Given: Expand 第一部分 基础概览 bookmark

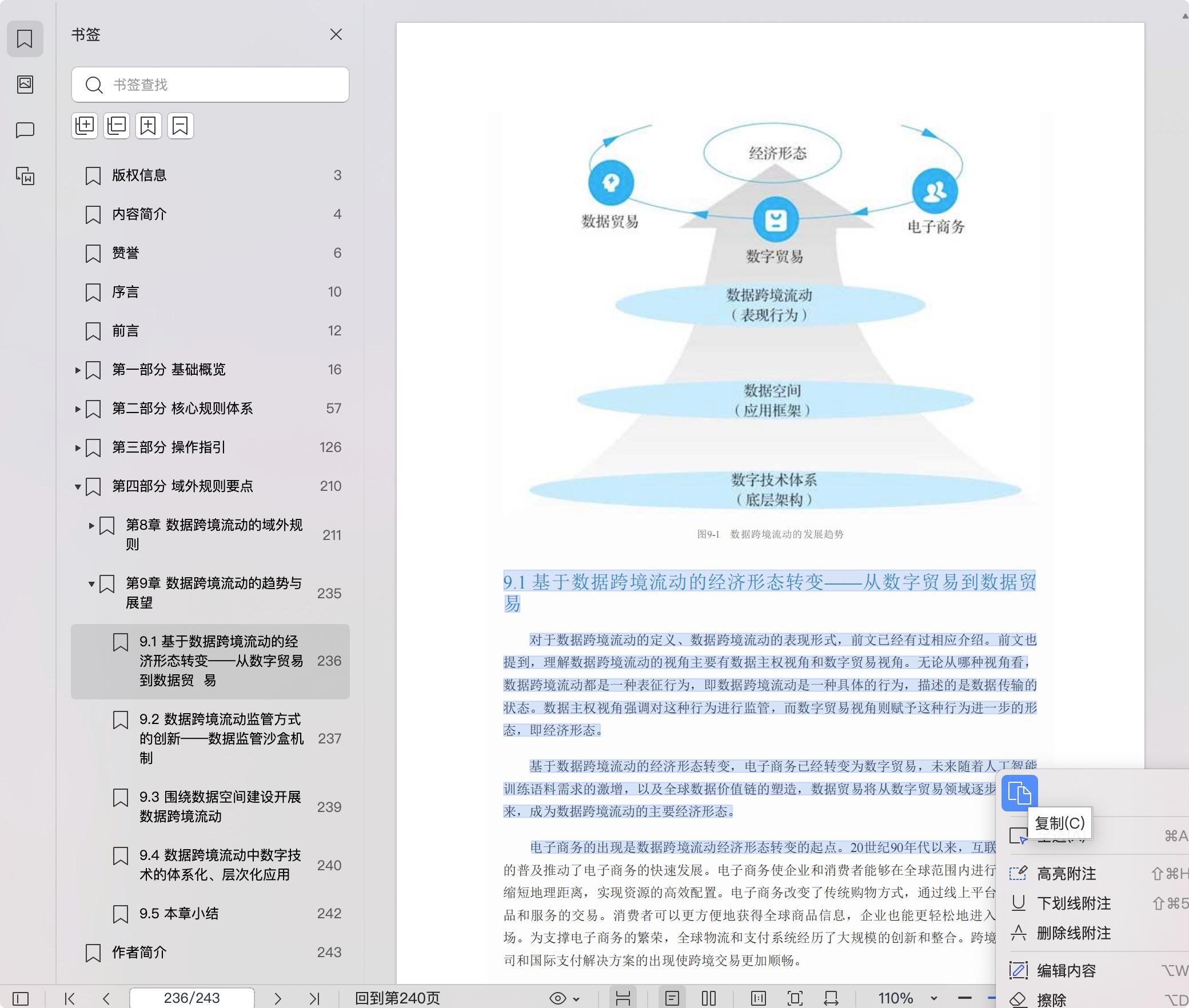Looking at the screenshot, I should 78,370.
